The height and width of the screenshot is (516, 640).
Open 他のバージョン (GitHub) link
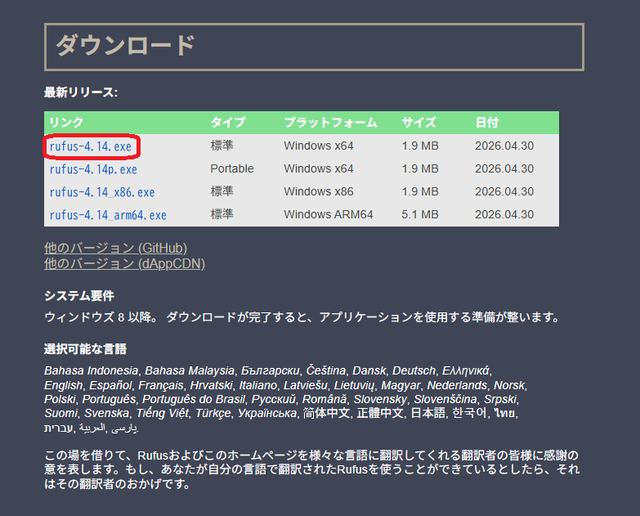tap(116, 248)
